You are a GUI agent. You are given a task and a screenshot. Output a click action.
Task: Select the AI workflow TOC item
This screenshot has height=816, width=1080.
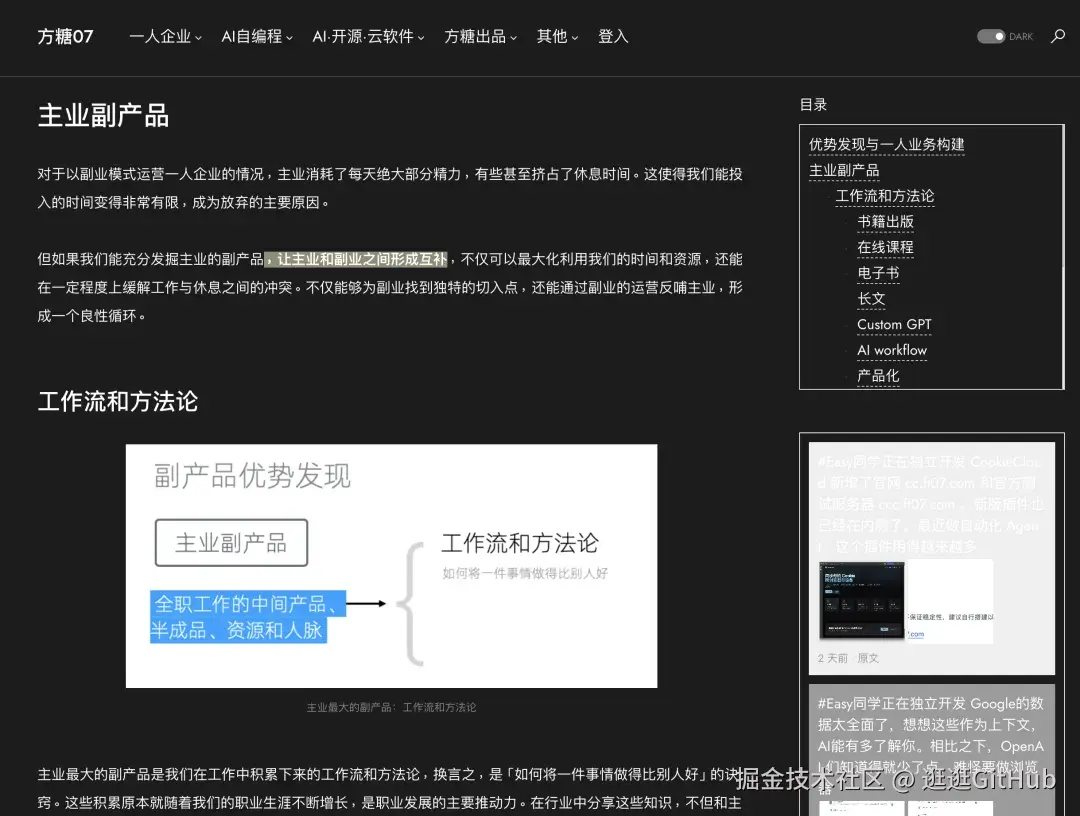pyautogui.click(x=891, y=350)
